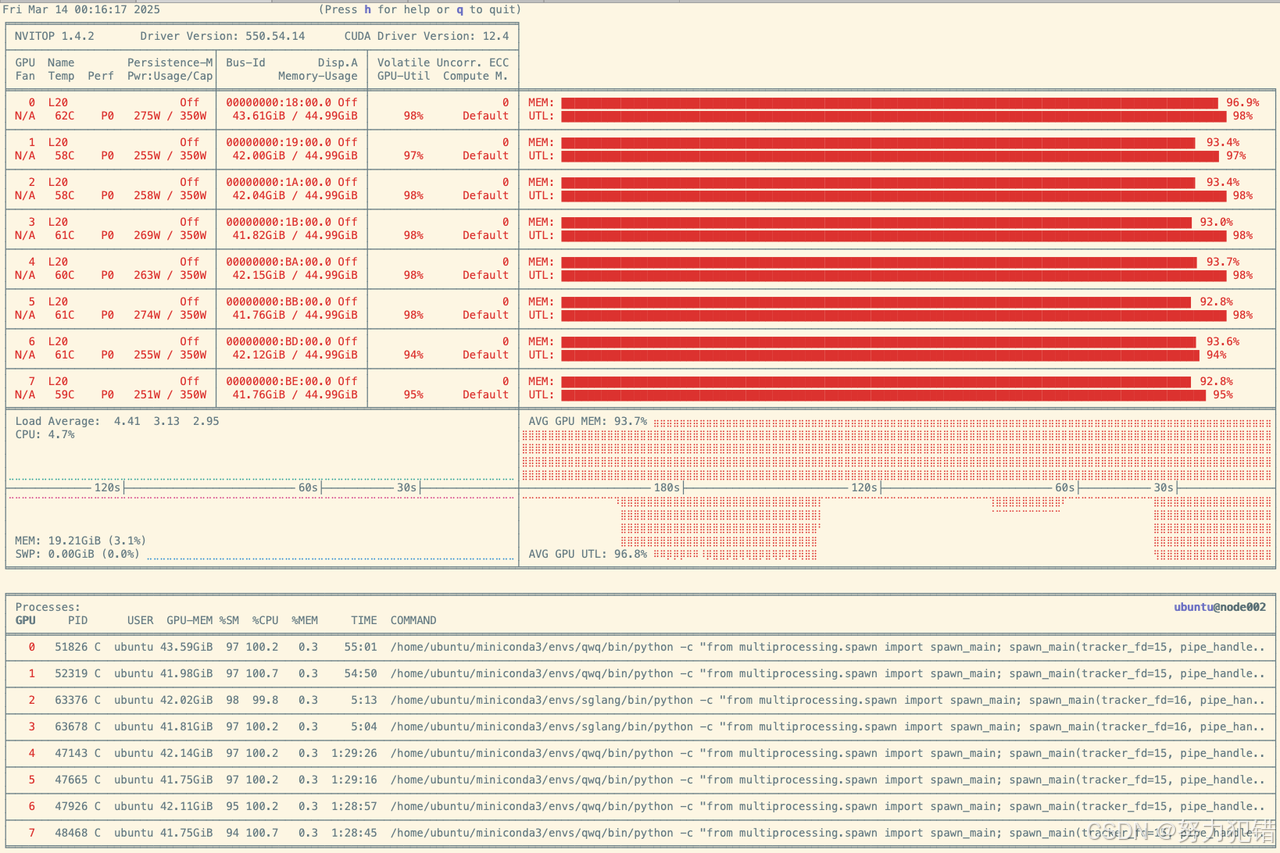Click the COMMAND column header
Screen dimensions: 1280x853
point(413,620)
